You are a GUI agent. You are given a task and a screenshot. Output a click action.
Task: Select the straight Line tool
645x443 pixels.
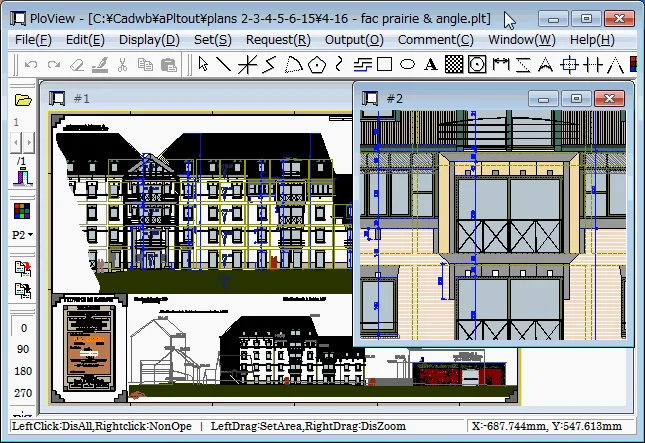point(224,65)
